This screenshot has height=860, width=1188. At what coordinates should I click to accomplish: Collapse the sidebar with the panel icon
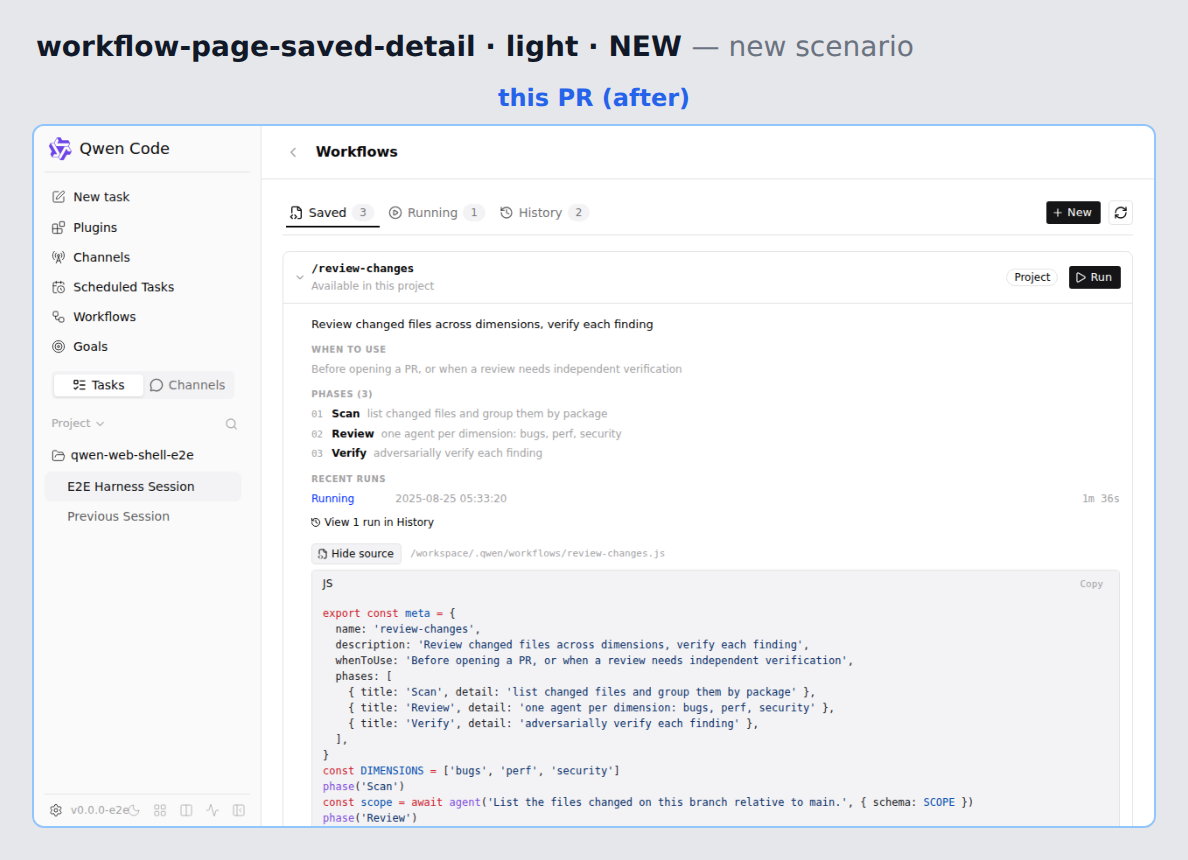(239, 810)
